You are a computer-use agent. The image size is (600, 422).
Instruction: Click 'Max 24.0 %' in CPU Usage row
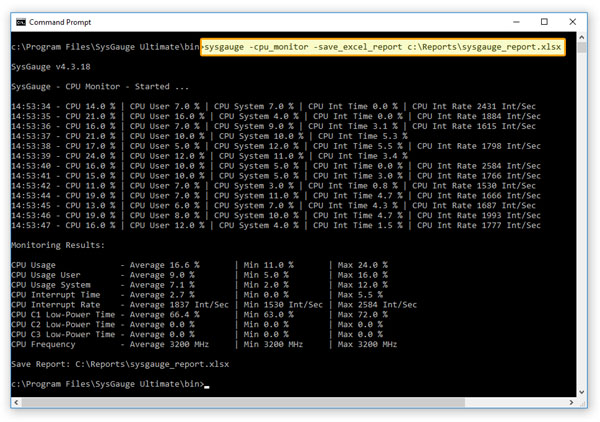pyautogui.click(x=362, y=265)
